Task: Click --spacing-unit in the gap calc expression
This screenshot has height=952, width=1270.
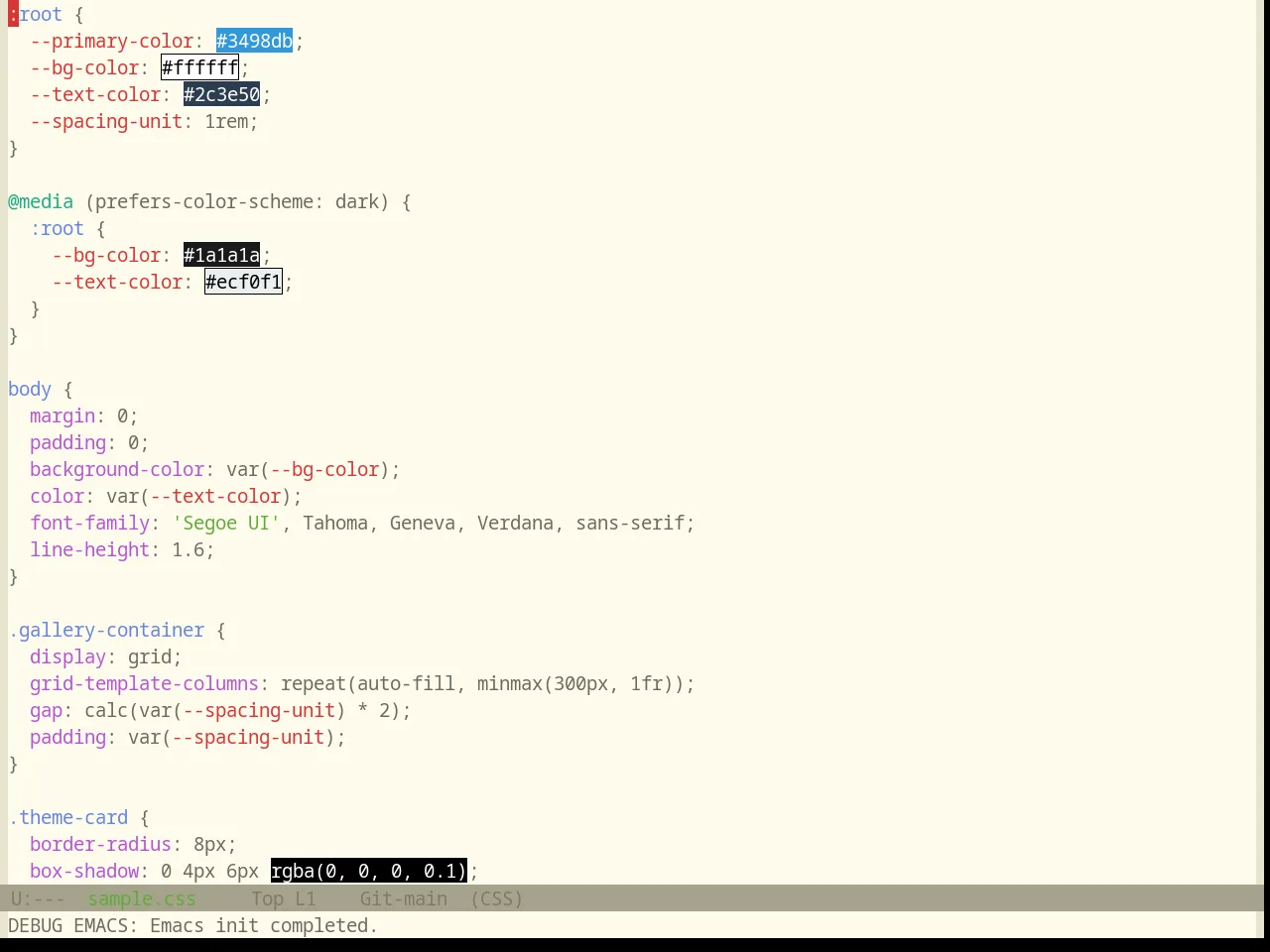Action: (x=259, y=710)
